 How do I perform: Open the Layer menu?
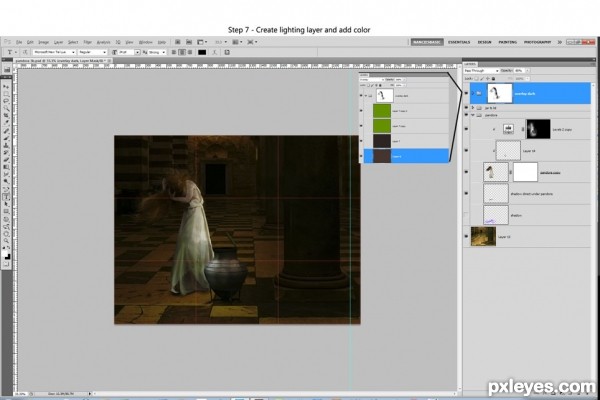pos(58,42)
